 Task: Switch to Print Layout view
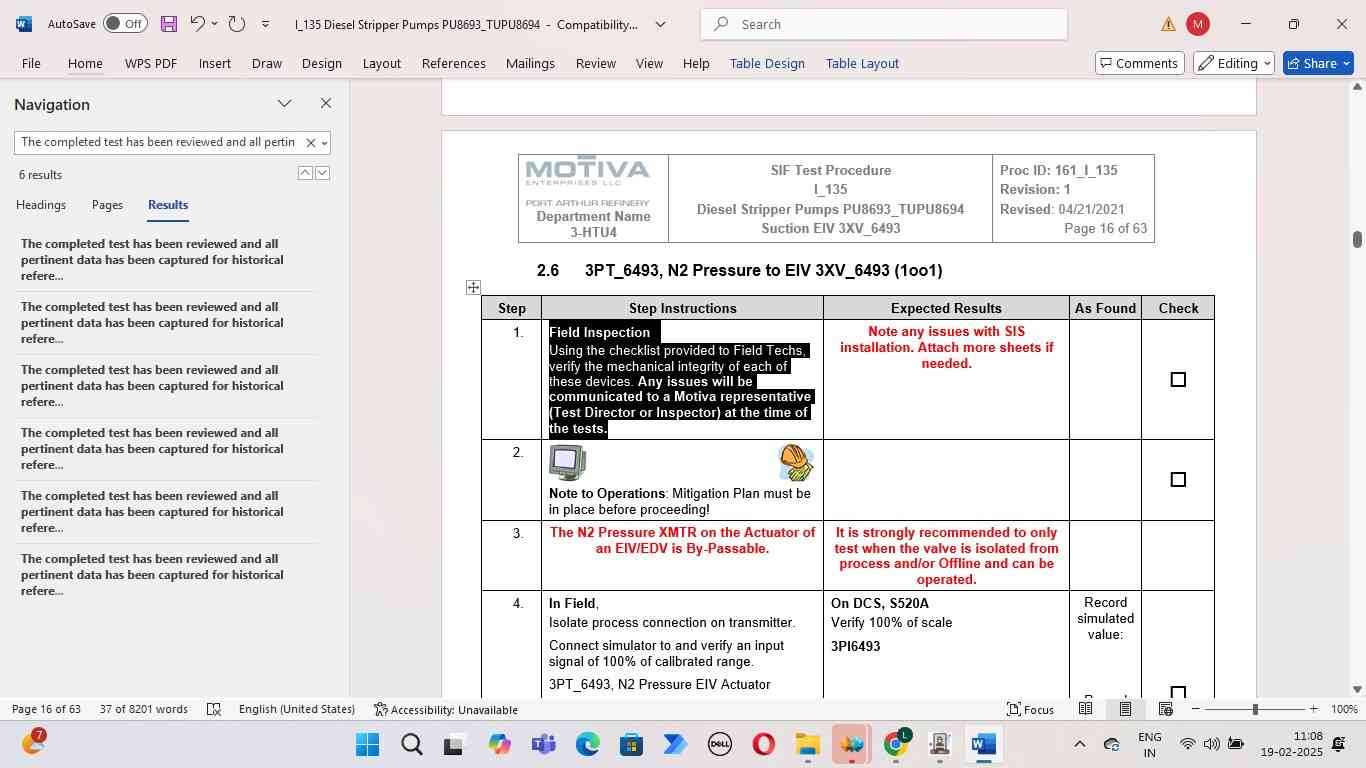pyautogui.click(x=1125, y=709)
